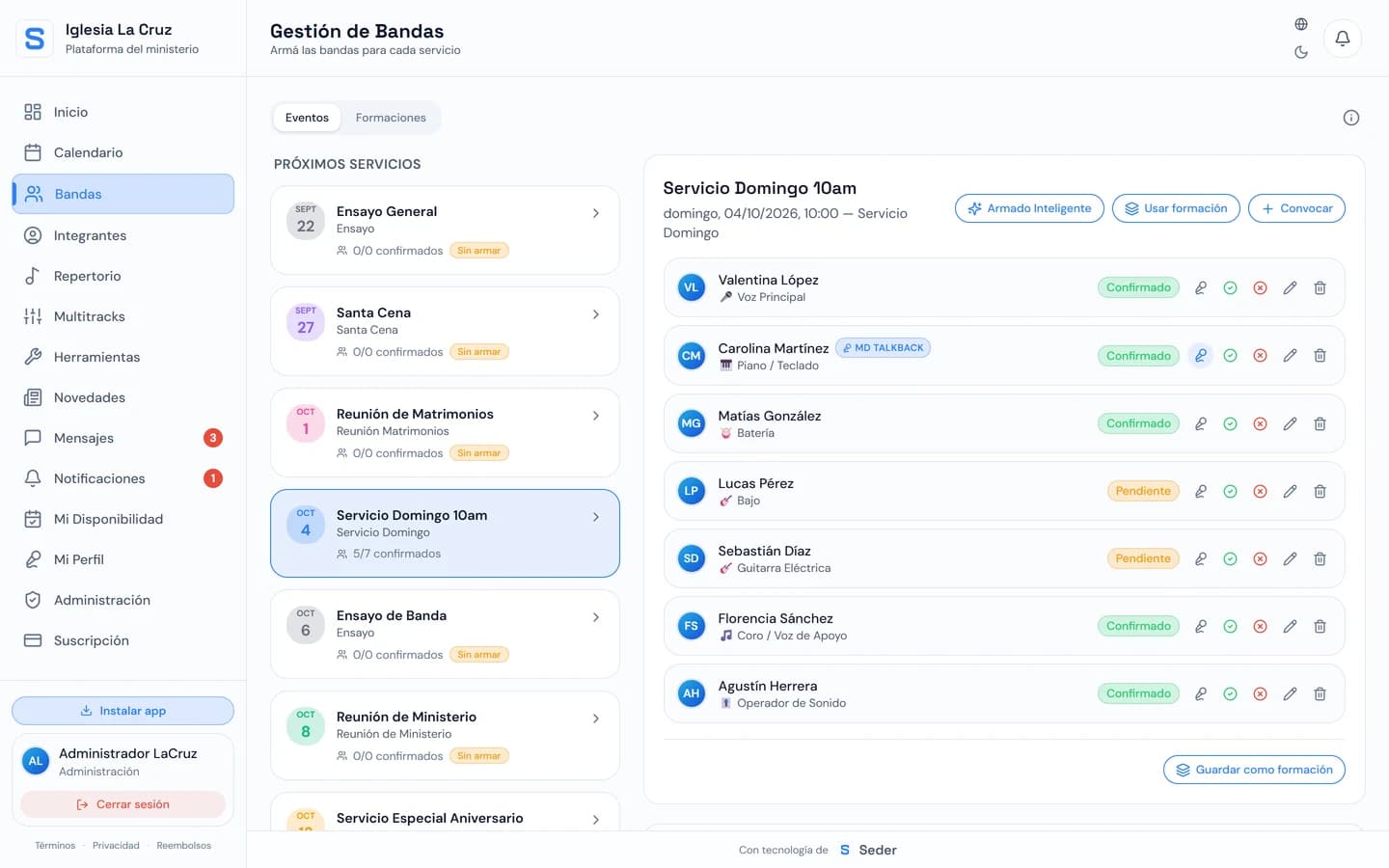The width and height of the screenshot is (1389, 868).
Task: Click the green check icon for Agustín Herrera
Action: 1231,693
